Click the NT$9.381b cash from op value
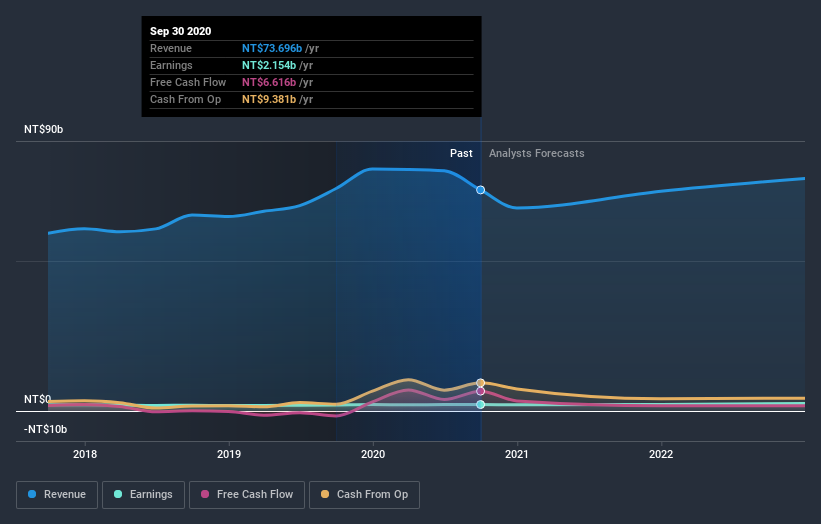 (269, 99)
